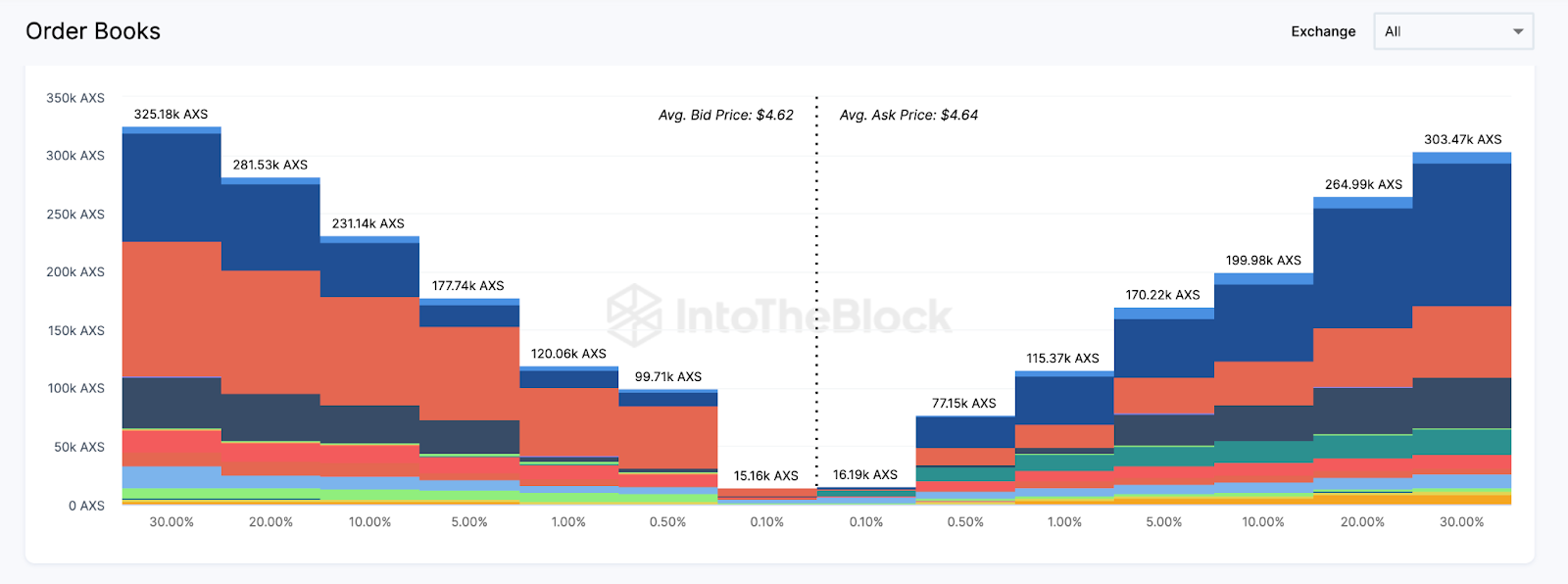1568x584 pixels.
Task: Click the Order Books heading
Action: (93, 31)
